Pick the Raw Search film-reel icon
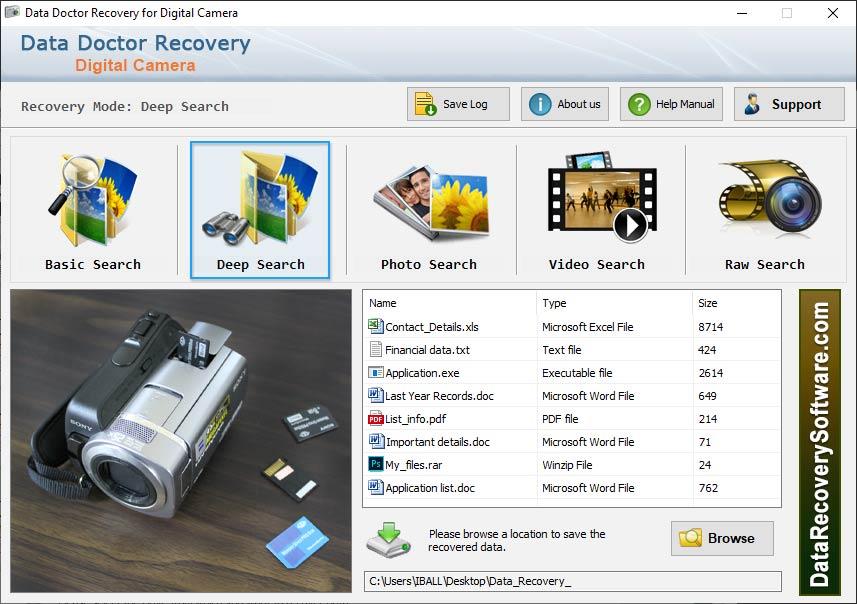 click(x=770, y=196)
